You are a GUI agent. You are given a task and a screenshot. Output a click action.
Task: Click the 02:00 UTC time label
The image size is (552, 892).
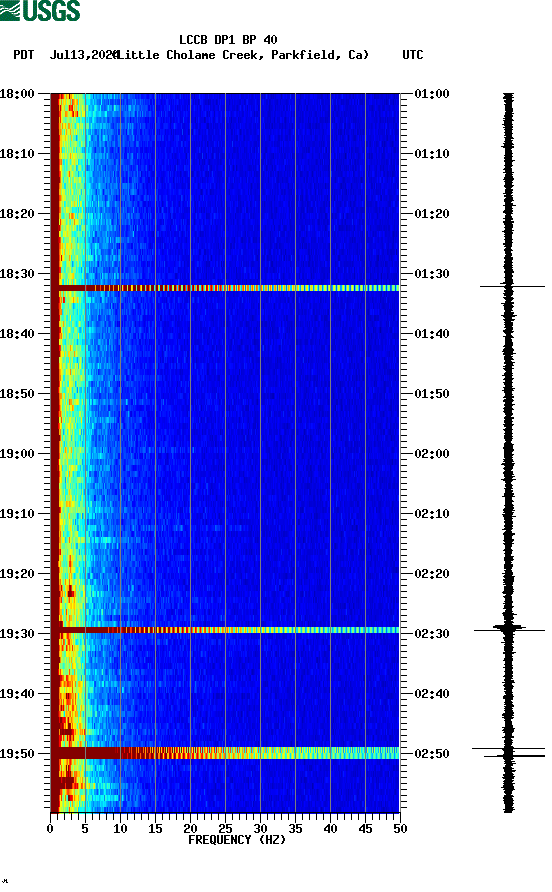coord(432,453)
